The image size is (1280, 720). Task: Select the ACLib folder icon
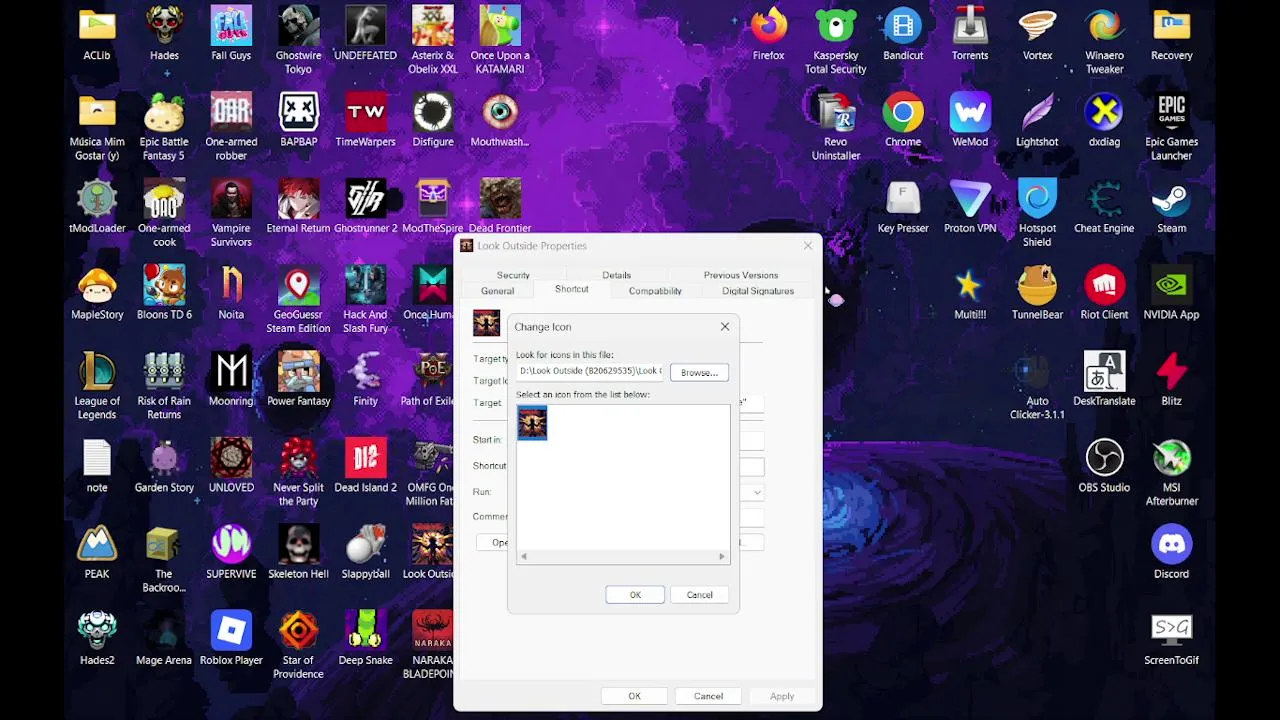coord(97,34)
